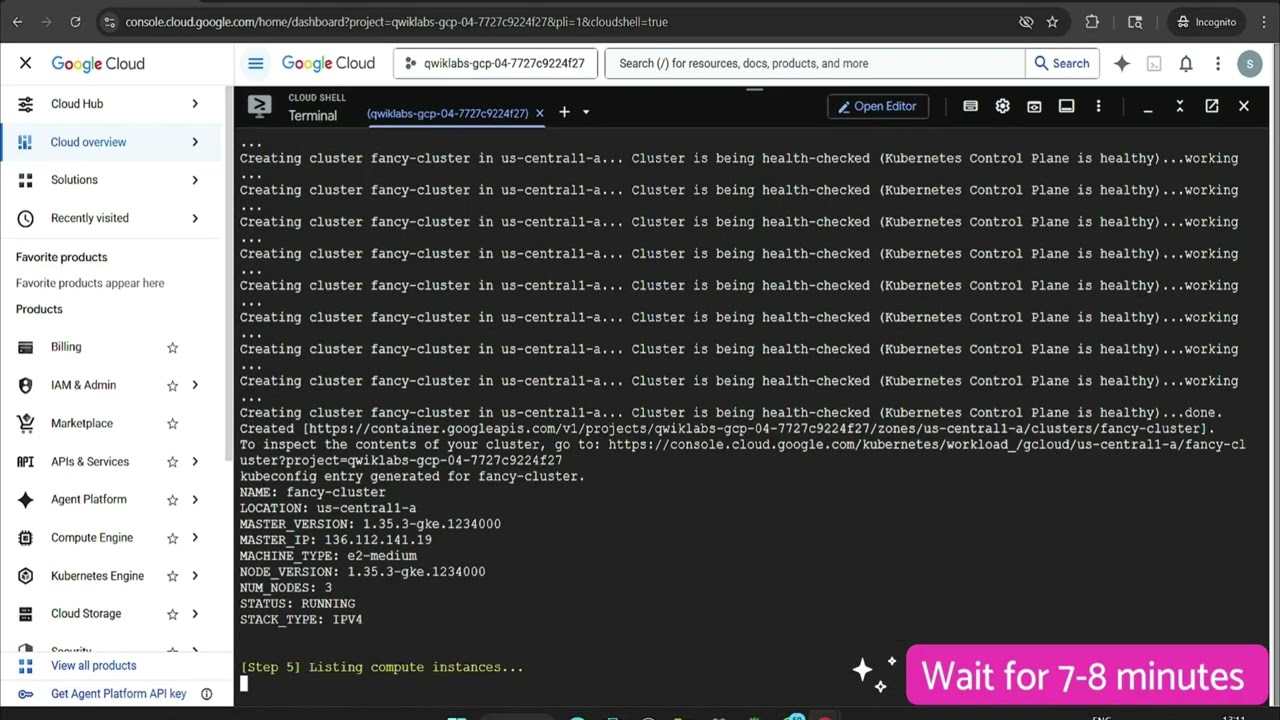Star the Compute Engine product
1280x720 pixels.
pyautogui.click(x=172, y=538)
